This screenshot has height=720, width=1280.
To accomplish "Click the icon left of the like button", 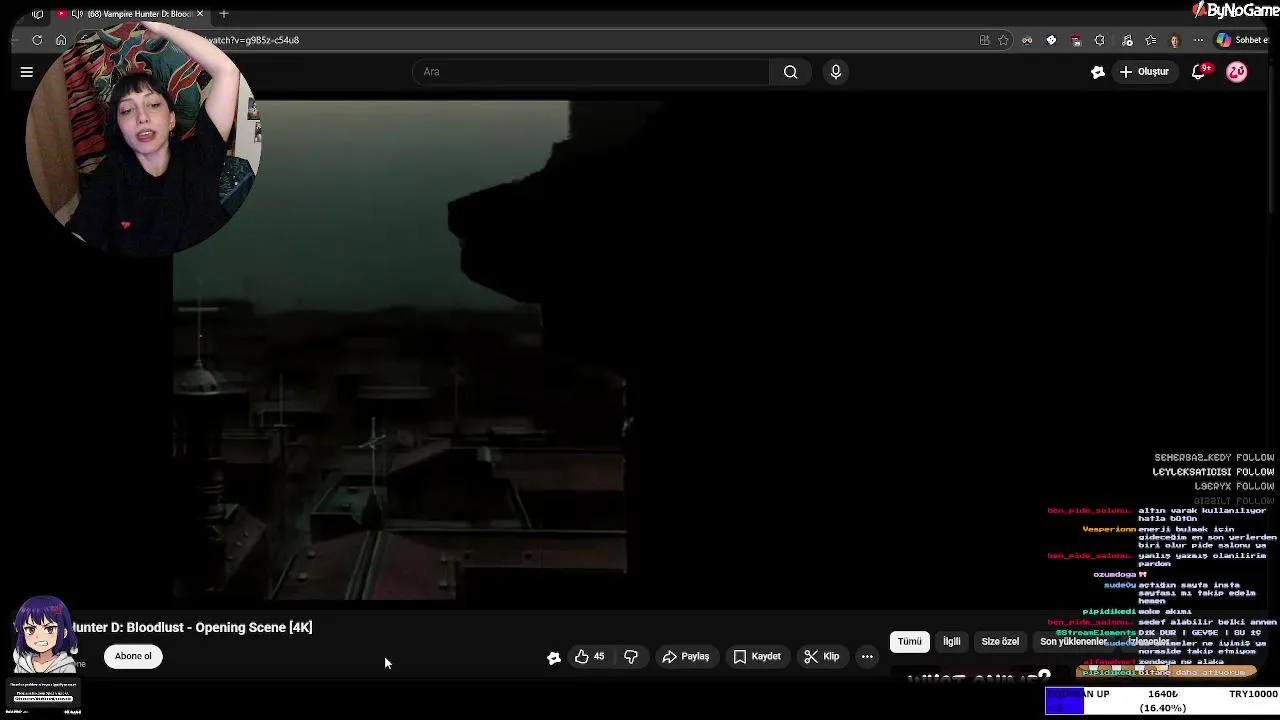I will (x=553, y=658).
